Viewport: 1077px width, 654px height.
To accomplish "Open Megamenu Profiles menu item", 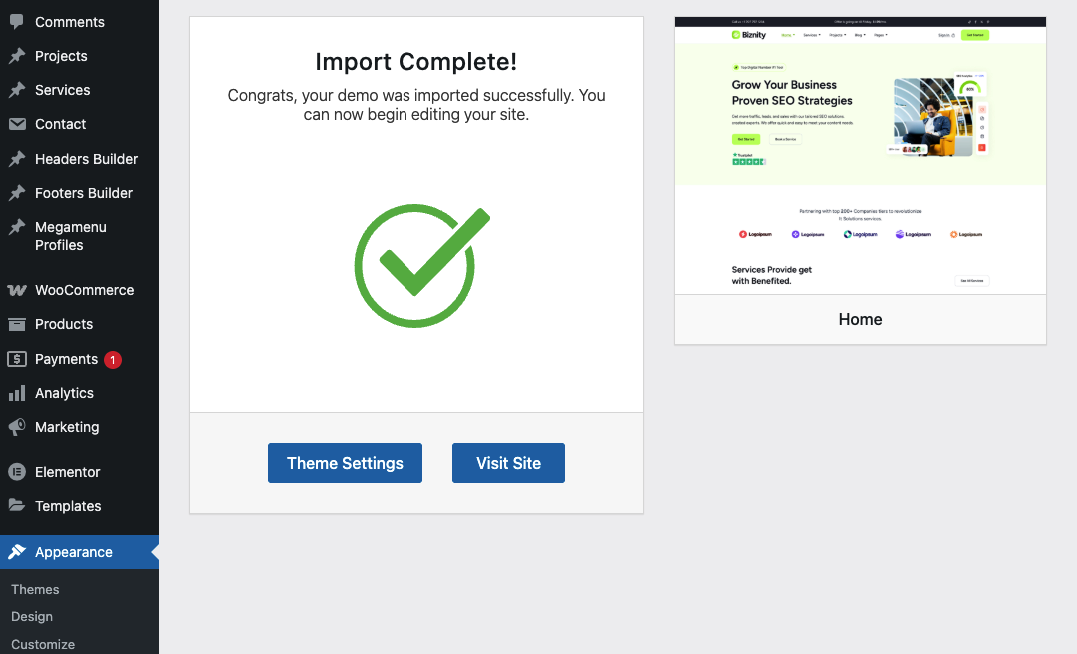I will 70,236.
